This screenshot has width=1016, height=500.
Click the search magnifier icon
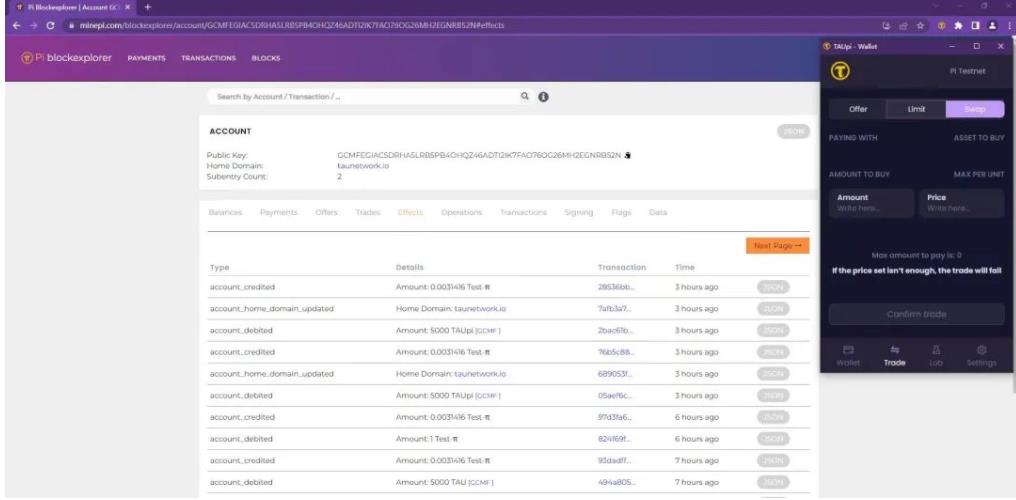524,97
